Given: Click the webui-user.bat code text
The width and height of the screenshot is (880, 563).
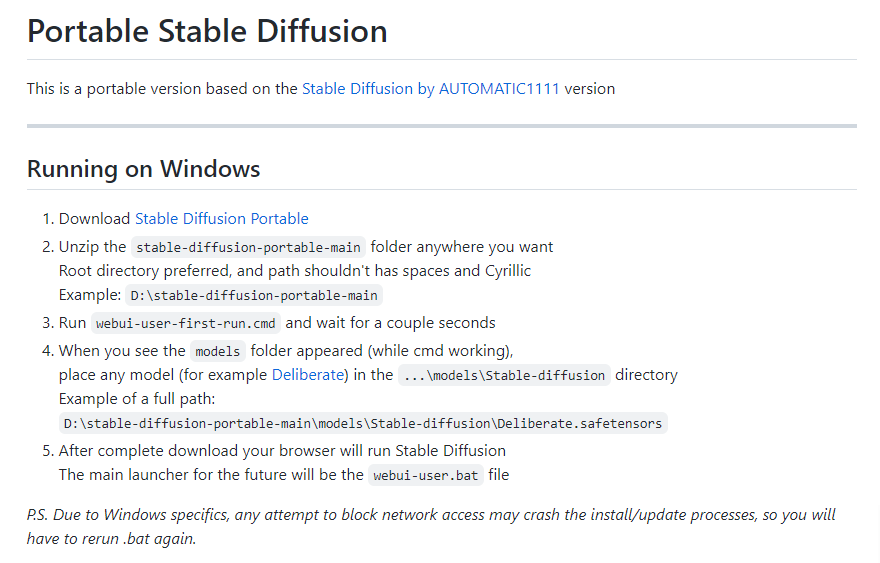Looking at the screenshot, I should coord(425,475).
